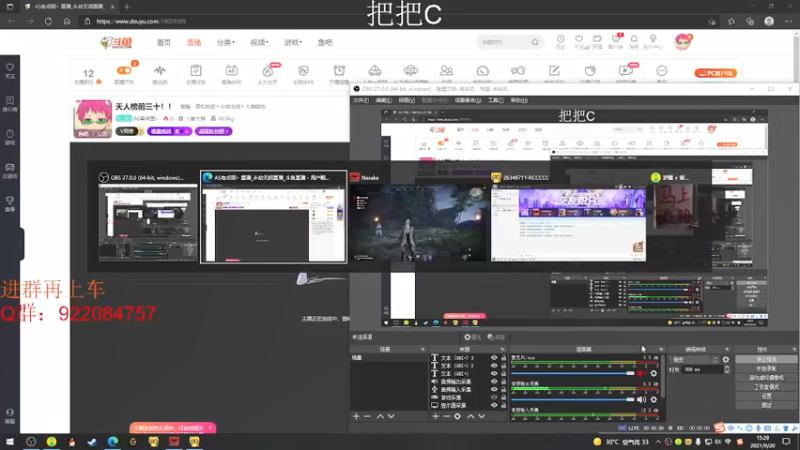The height and width of the screenshot is (450, 800).
Task: Add a new source with plus icon
Action: (436, 416)
